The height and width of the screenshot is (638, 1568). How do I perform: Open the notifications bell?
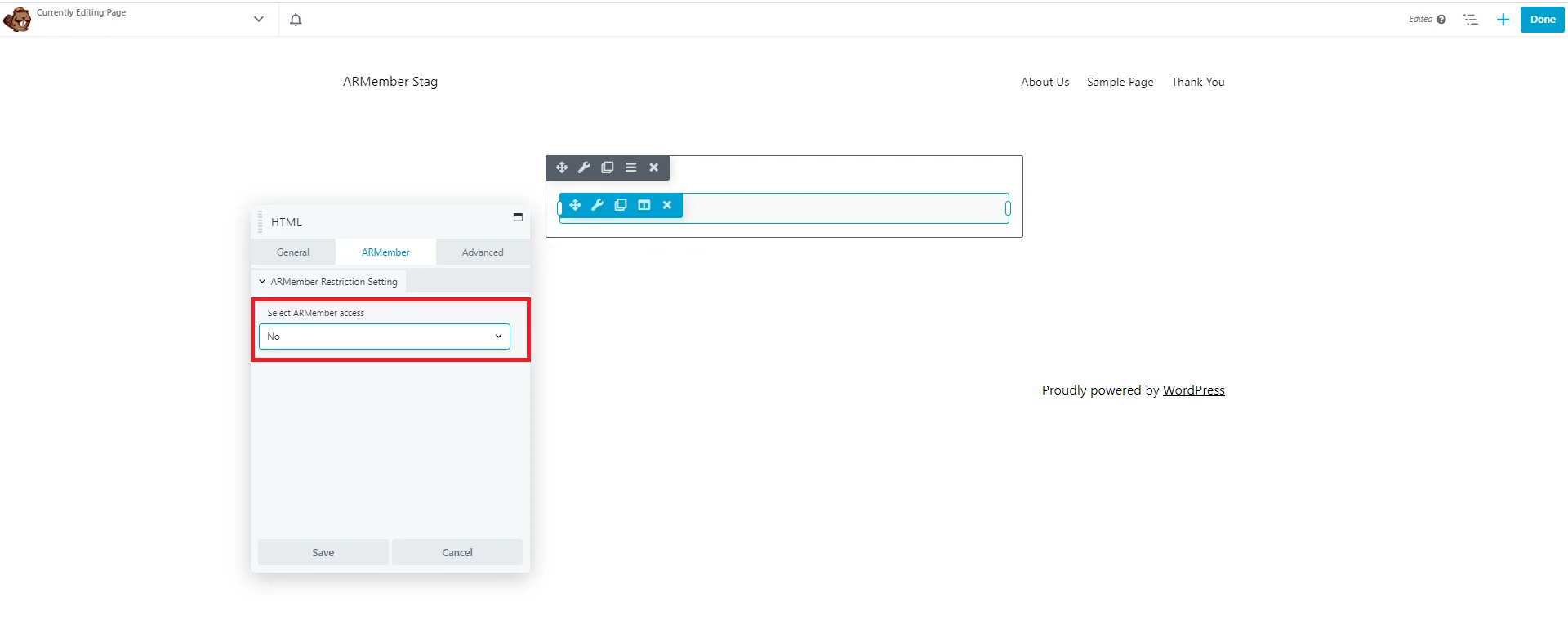tap(296, 20)
